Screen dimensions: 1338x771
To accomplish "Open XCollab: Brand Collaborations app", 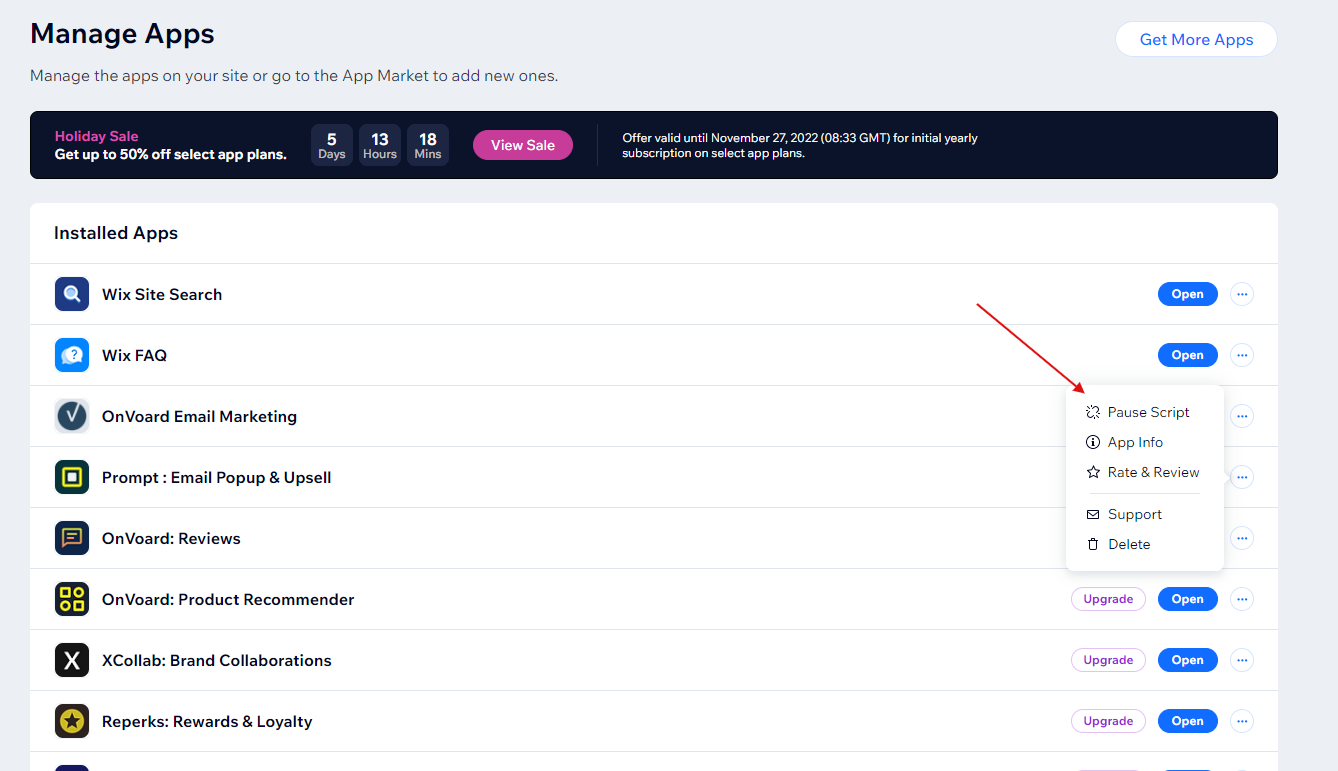I will [1188, 660].
